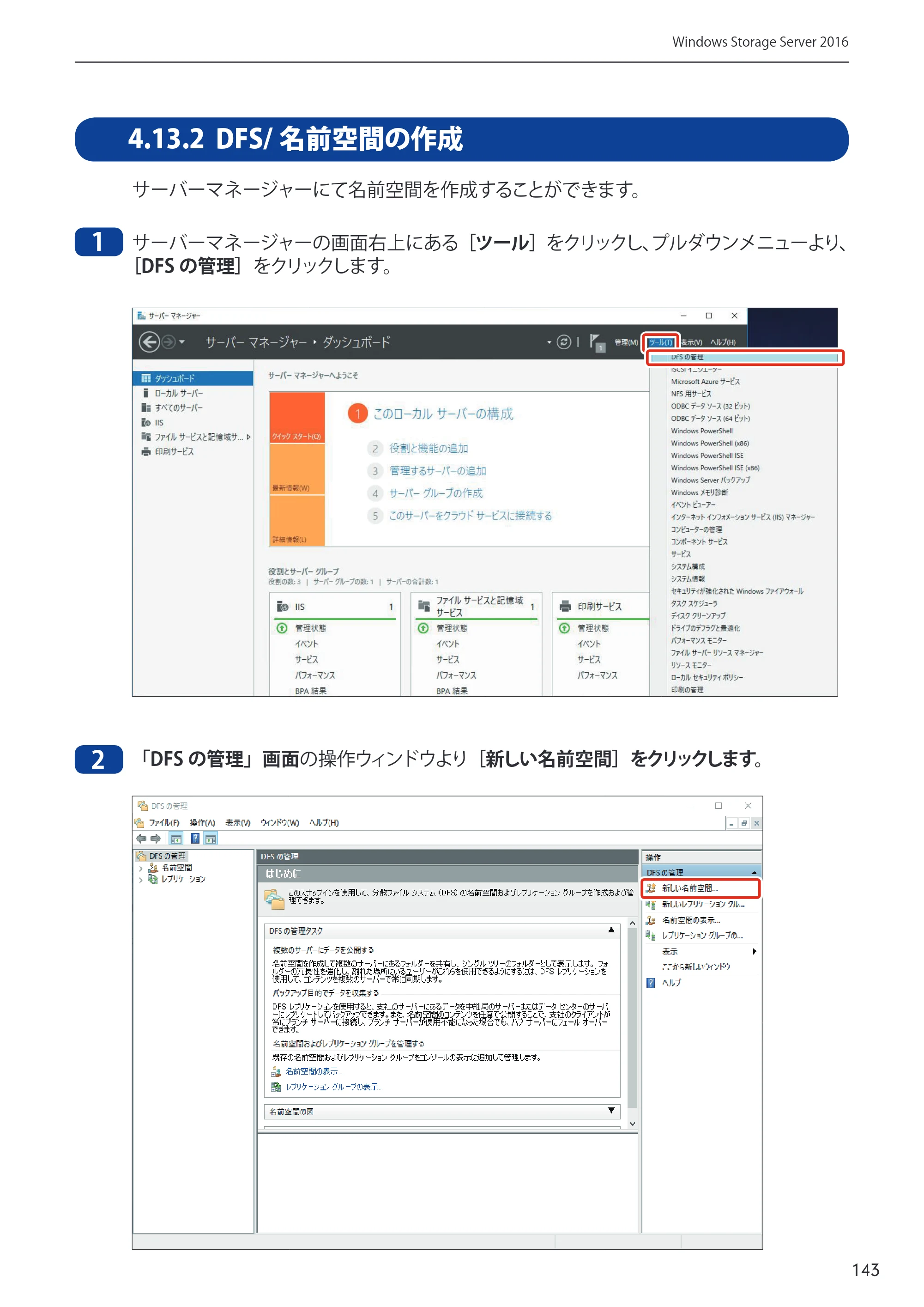Click the forward arrow in DFS management toolbar
924x1307 pixels.
point(155,838)
